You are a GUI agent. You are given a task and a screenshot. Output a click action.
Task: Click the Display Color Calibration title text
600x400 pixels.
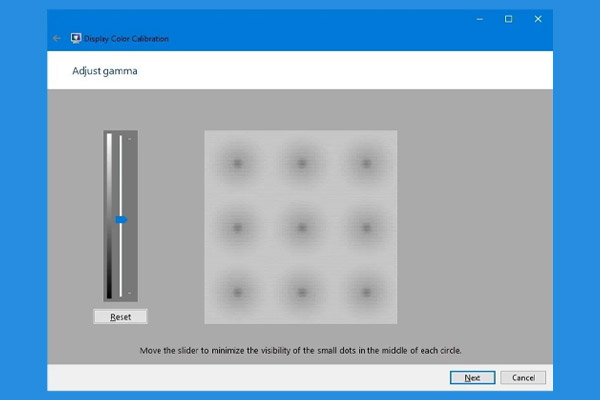[x=126, y=39]
